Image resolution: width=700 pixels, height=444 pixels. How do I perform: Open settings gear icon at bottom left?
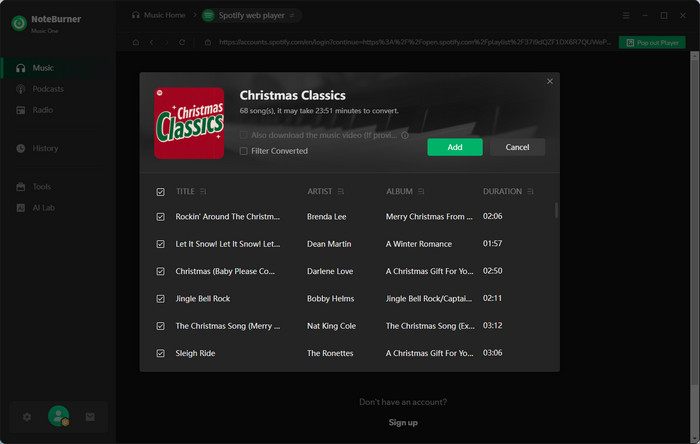(27, 417)
